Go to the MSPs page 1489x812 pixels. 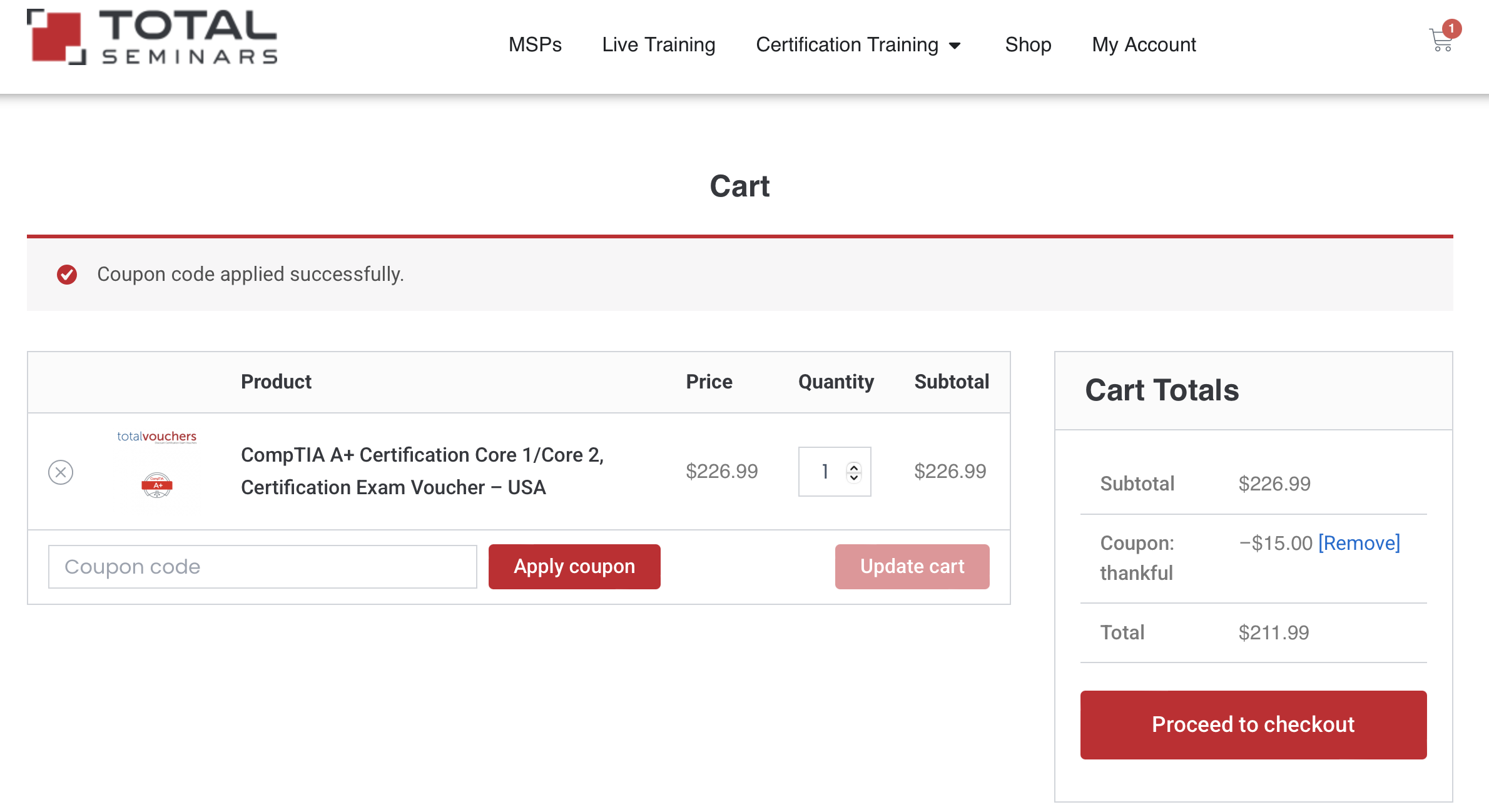pos(535,44)
